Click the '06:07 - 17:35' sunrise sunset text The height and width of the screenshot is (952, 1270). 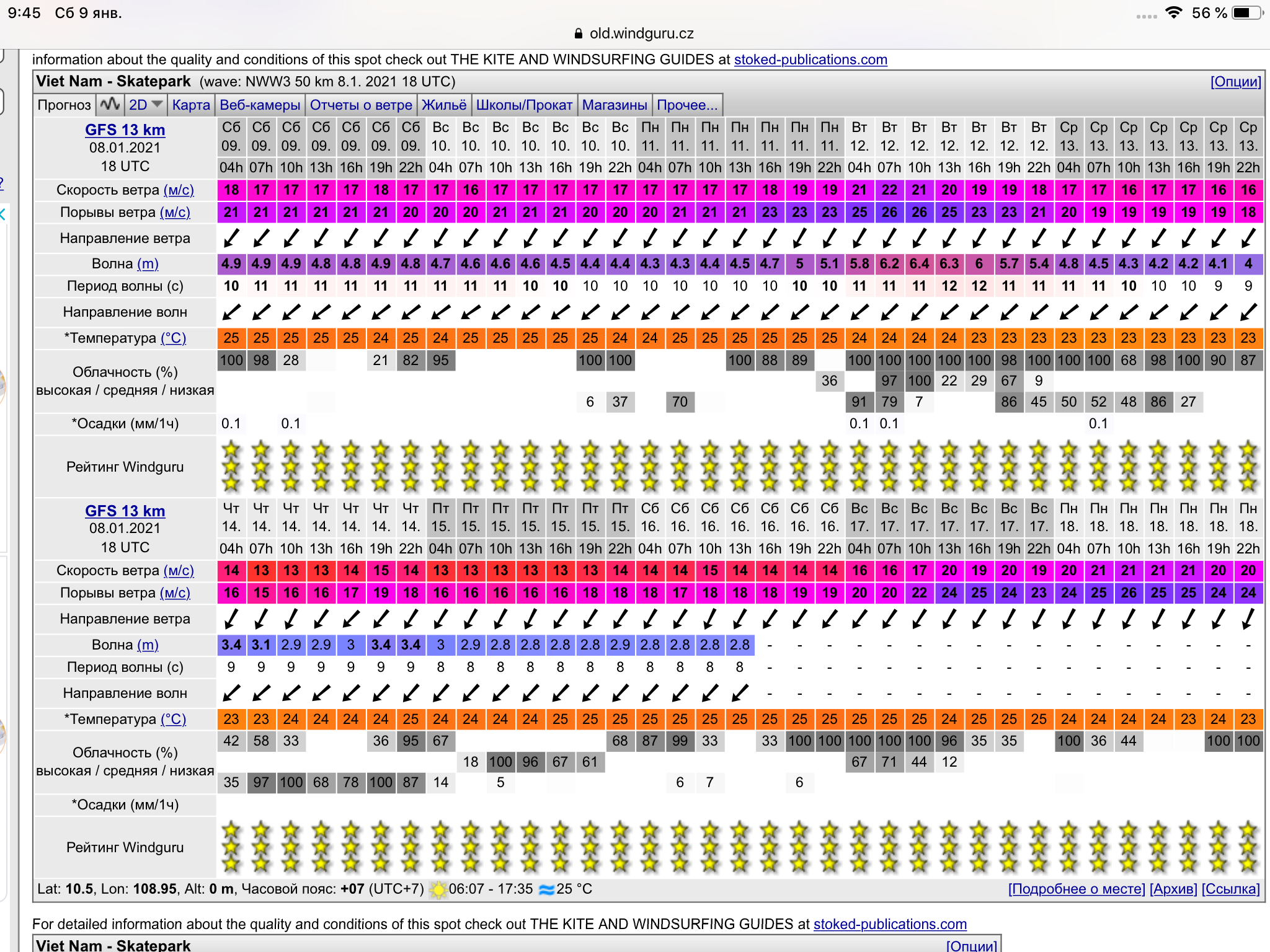pyautogui.click(x=491, y=889)
